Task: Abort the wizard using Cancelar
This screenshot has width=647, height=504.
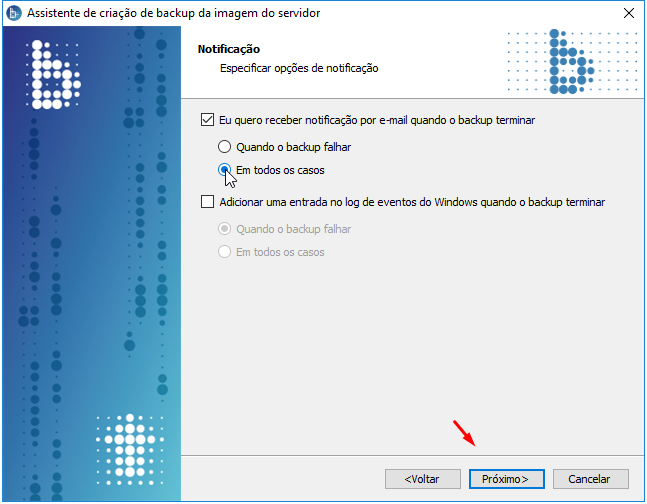Action: [590, 479]
